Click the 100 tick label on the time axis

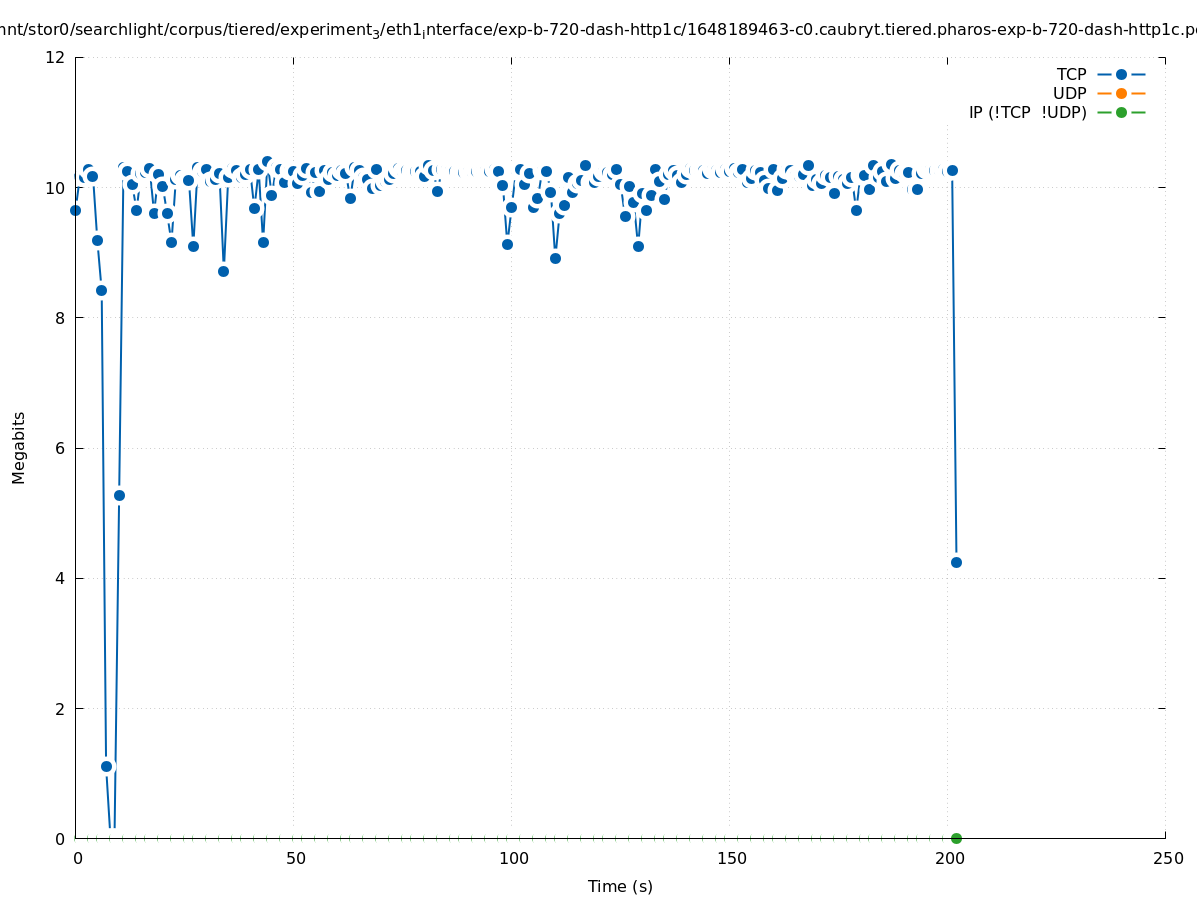513,858
